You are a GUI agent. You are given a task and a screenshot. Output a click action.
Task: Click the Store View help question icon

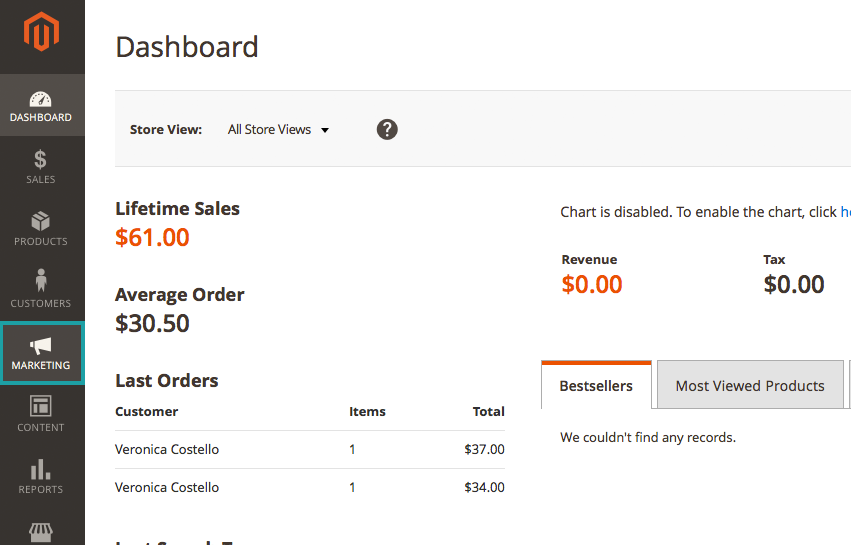click(387, 129)
